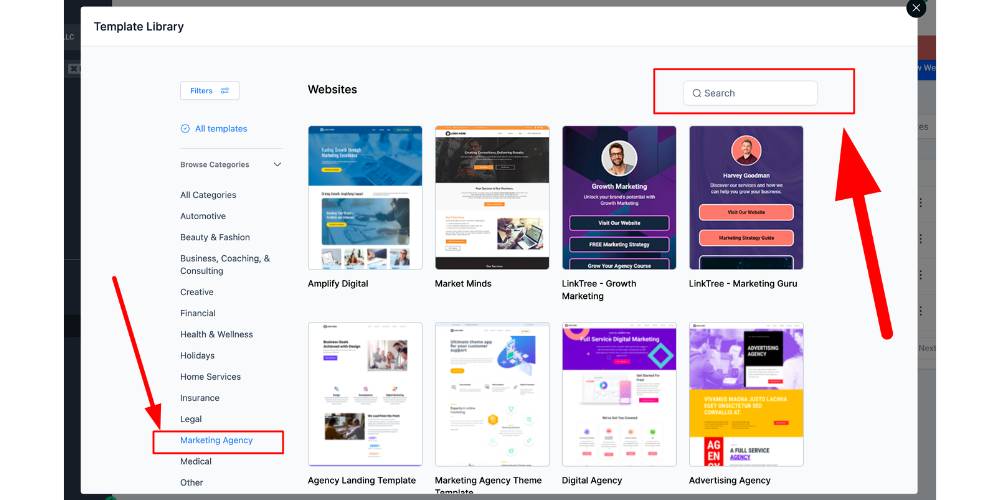Choose the Automotive category
Image resolution: width=1000 pixels, height=500 pixels.
point(203,216)
